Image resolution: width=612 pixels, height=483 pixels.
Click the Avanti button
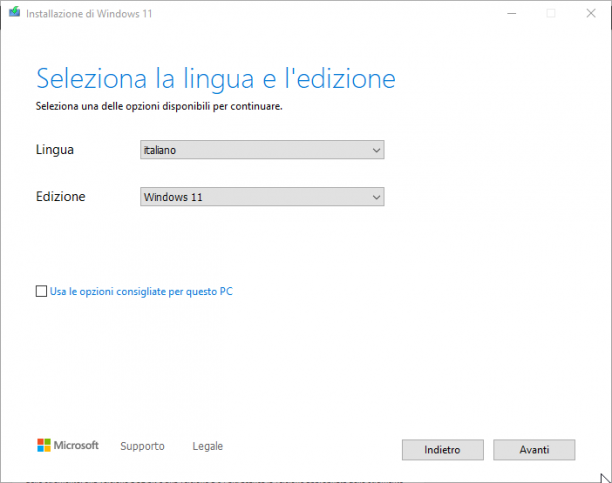pyautogui.click(x=534, y=450)
